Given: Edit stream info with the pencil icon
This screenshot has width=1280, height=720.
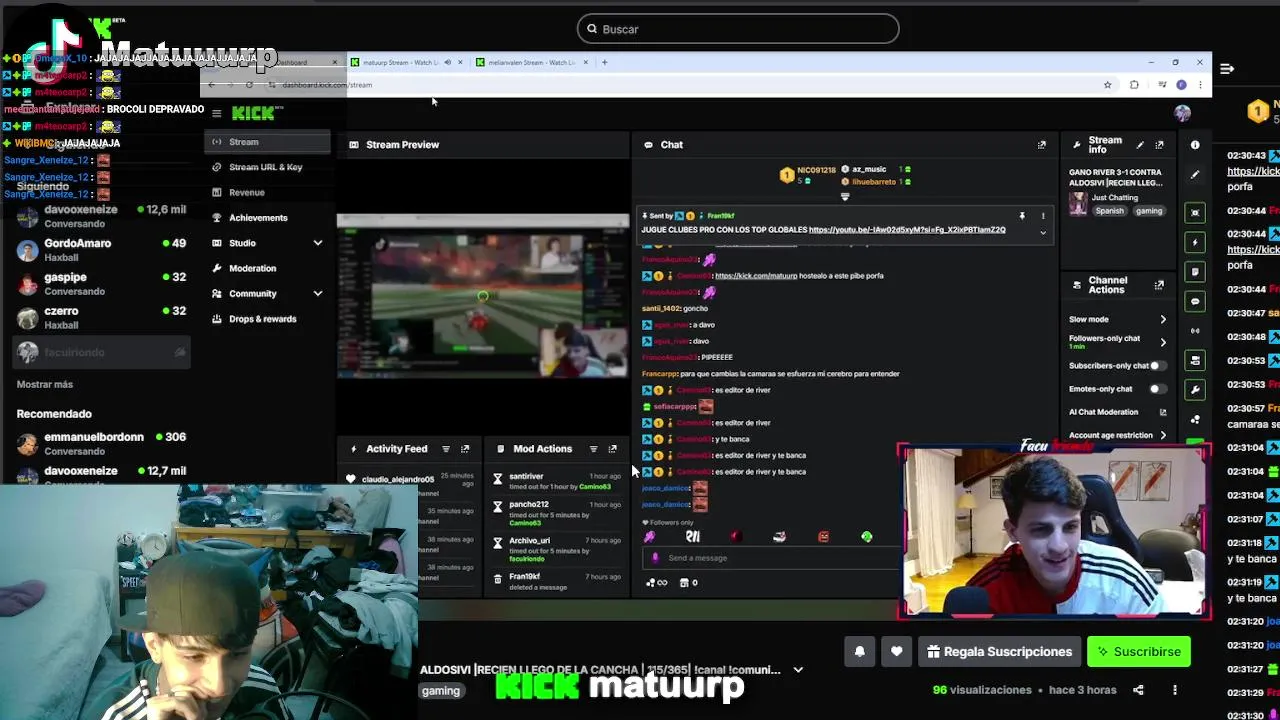Looking at the screenshot, I should (x=1140, y=145).
